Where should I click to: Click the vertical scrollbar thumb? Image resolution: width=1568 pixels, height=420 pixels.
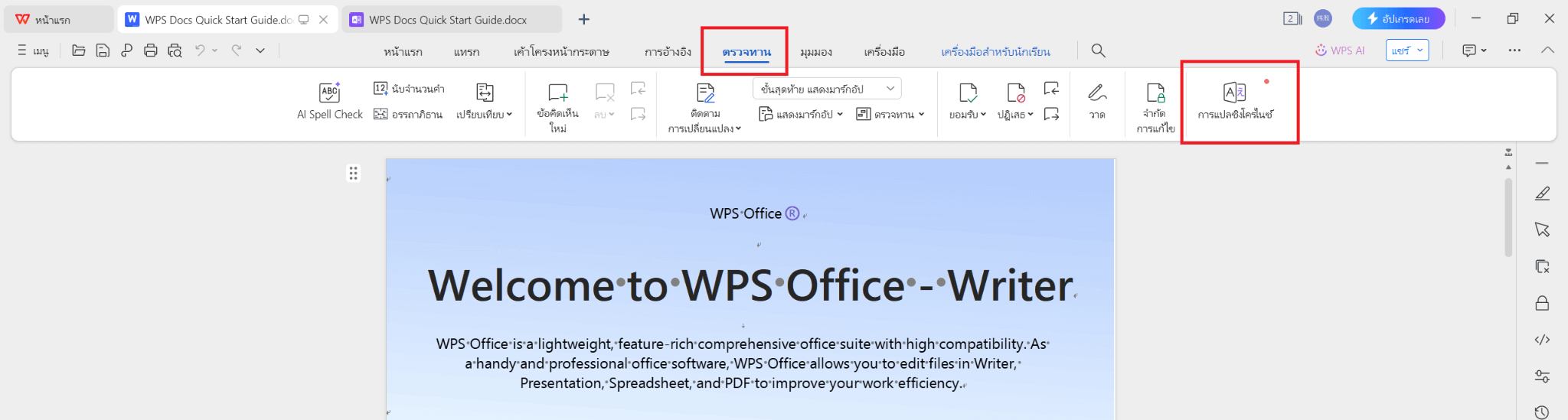click(x=1508, y=217)
